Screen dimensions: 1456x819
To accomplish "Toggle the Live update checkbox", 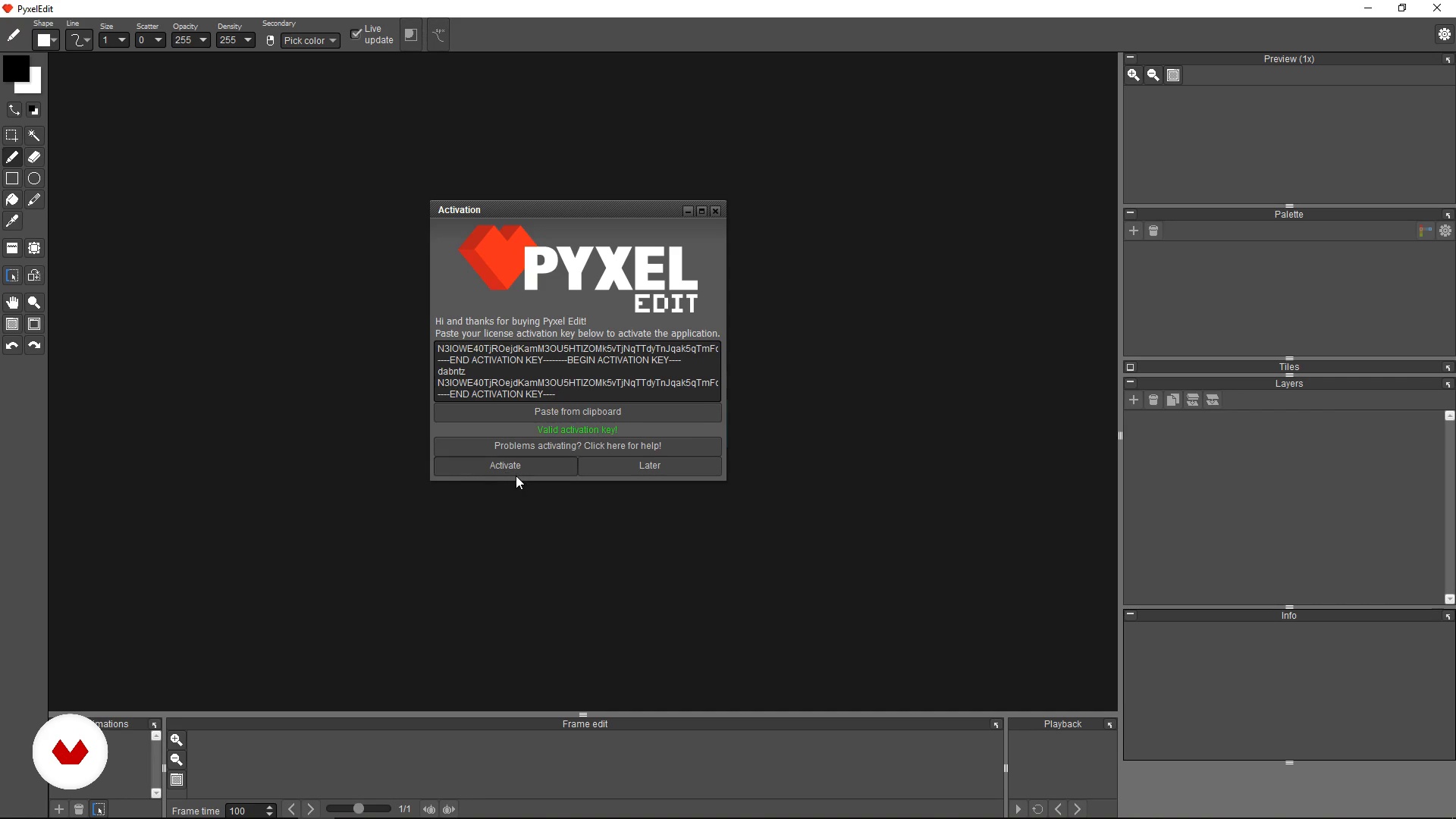I will coord(356,34).
